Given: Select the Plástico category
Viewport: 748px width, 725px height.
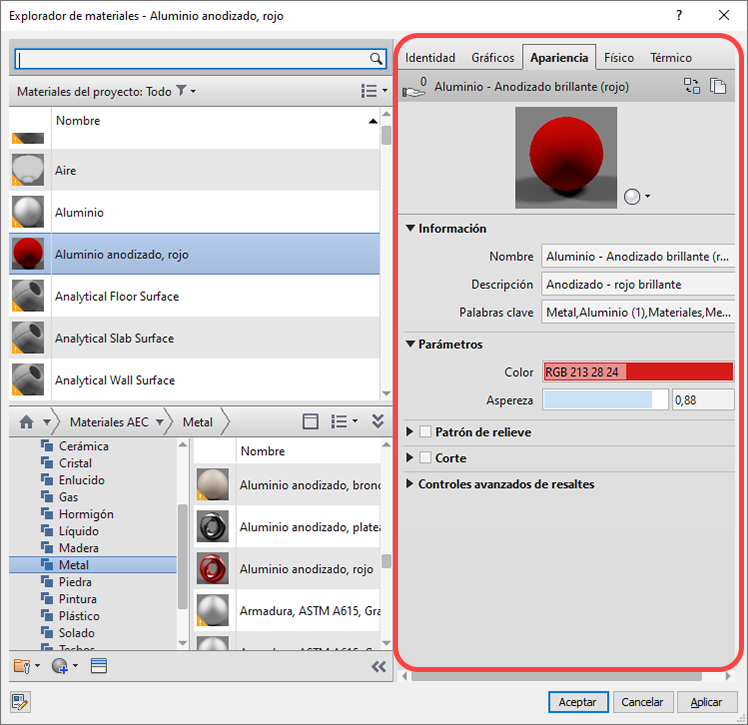Looking at the screenshot, I should [79, 616].
